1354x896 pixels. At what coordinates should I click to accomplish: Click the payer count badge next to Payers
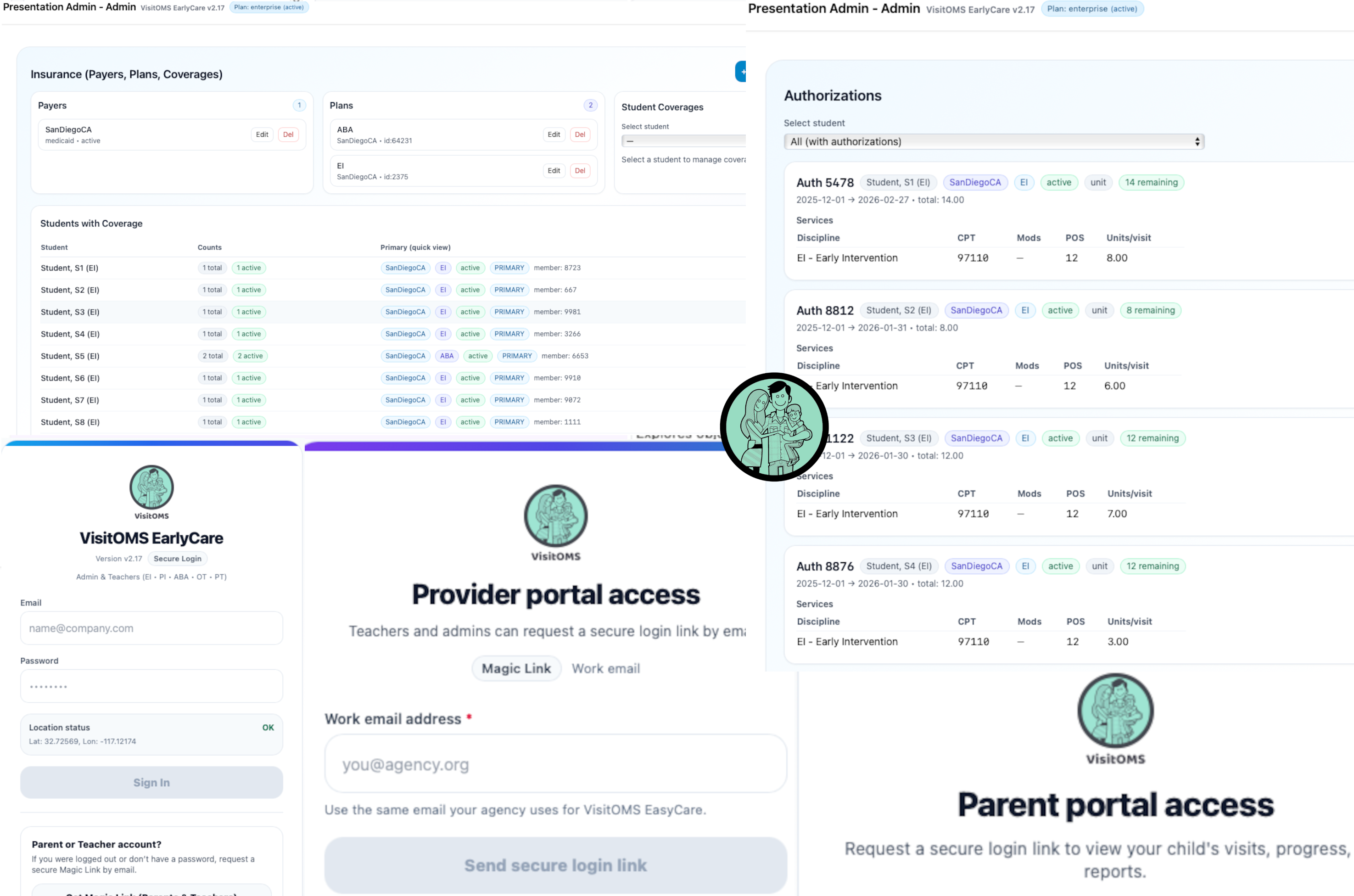pyautogui.click(x=299, y=105)
